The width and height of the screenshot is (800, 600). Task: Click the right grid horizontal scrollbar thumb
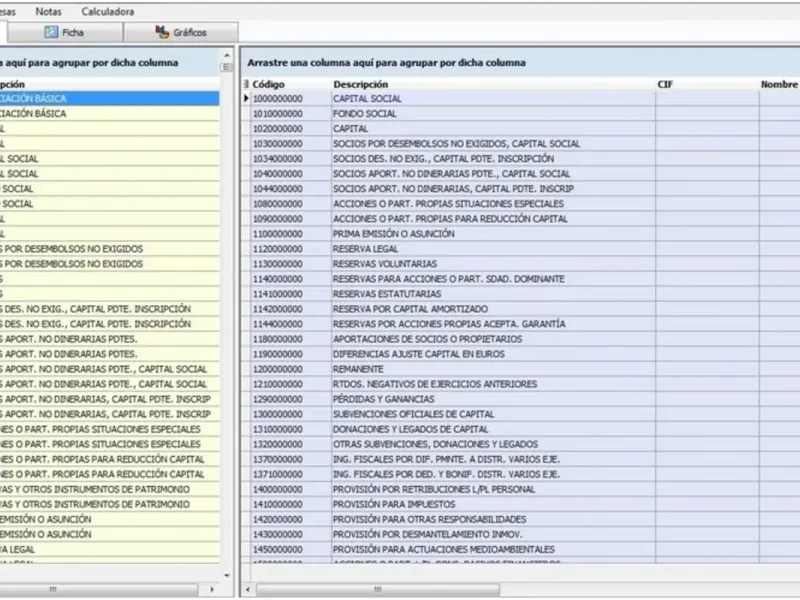click(378, 589)
